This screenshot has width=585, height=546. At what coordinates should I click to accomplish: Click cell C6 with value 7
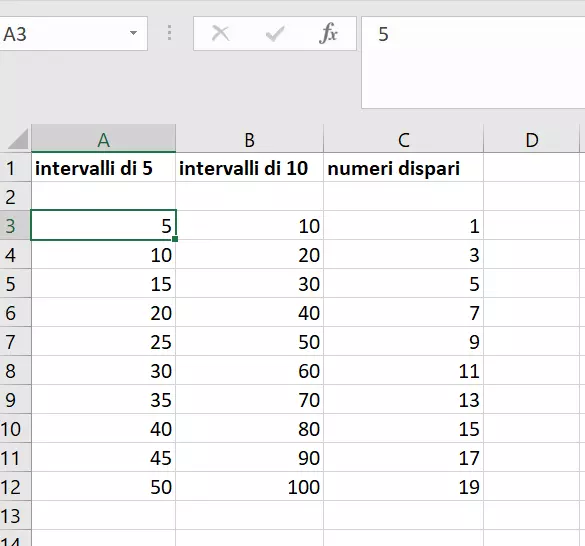click(x=403, y=312)
